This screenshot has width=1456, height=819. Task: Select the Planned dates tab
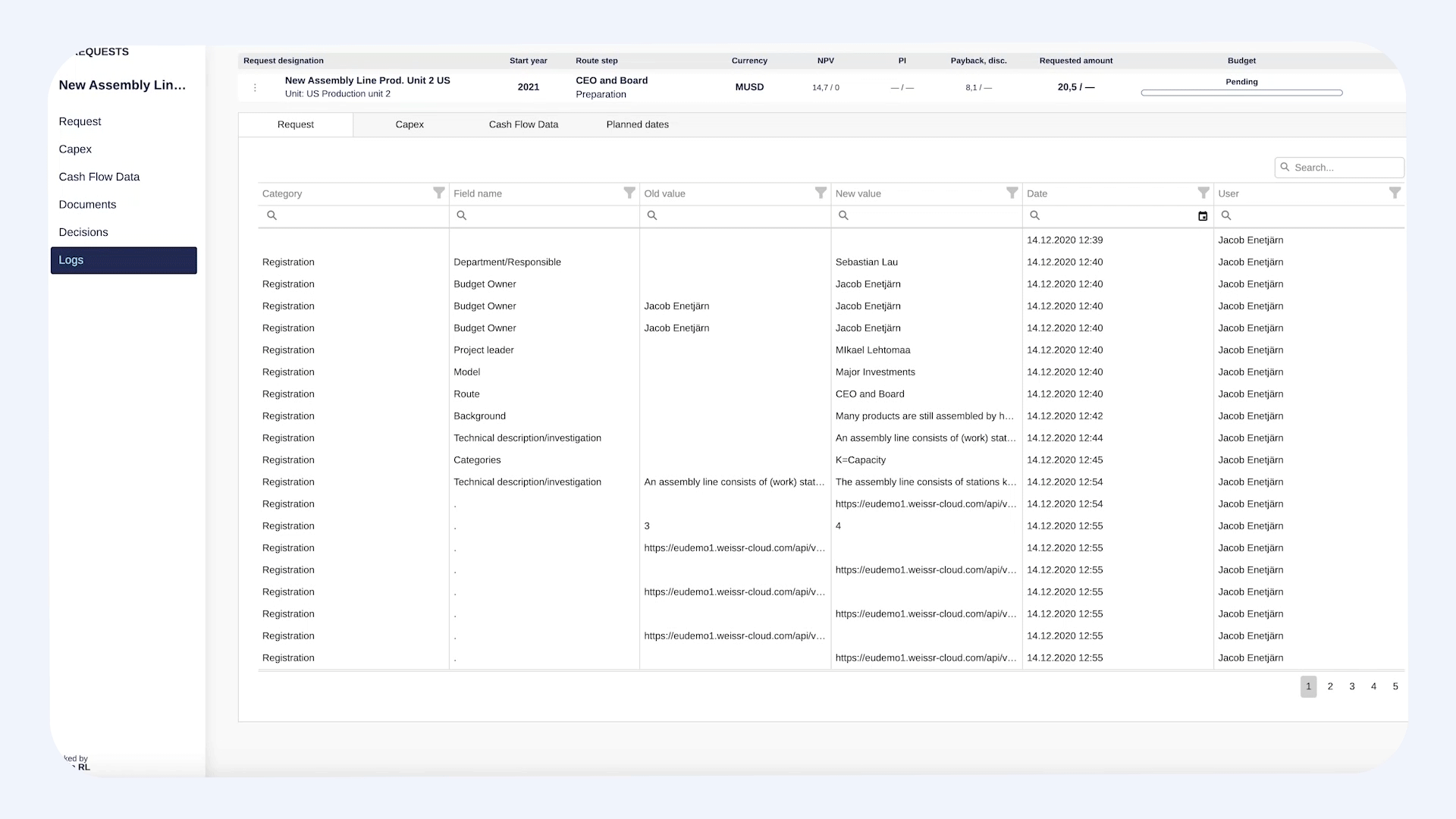637,124
